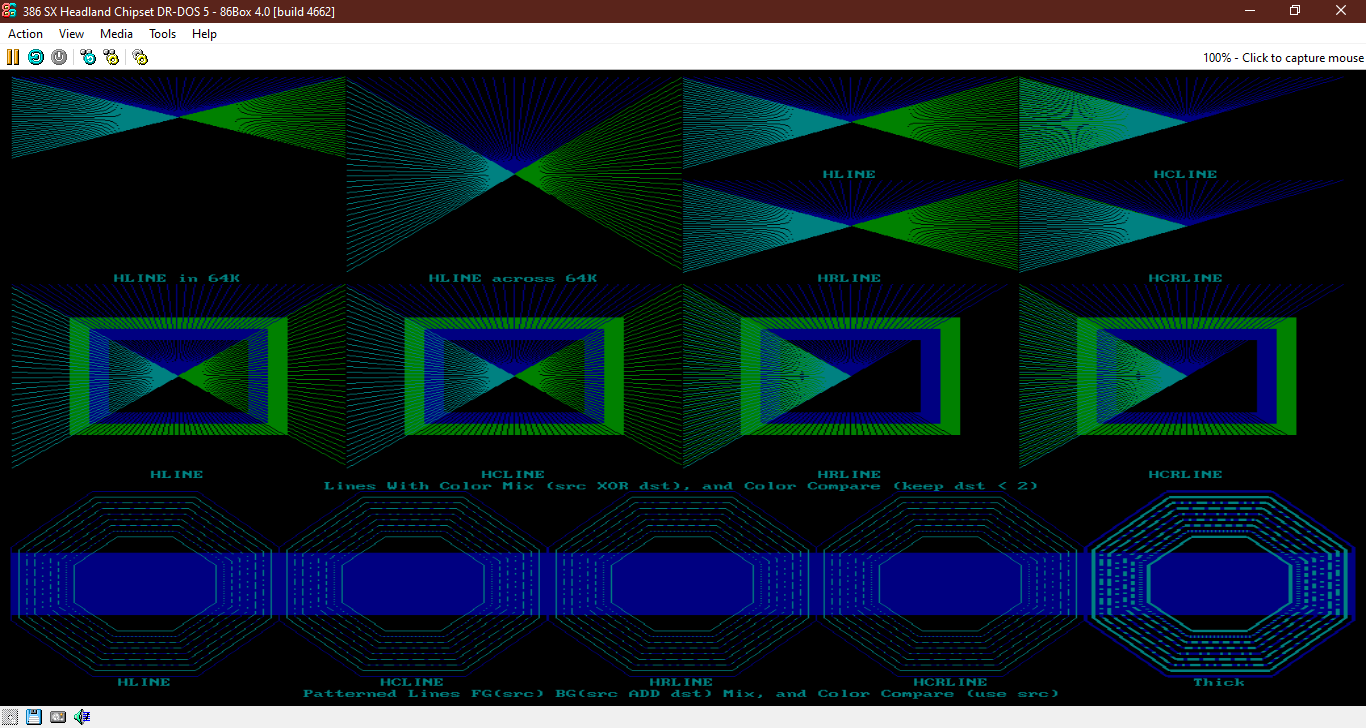Viewport: 1366px width, 728px height.
Task: Open the Help menu
Action: click(x=204, y=33)
